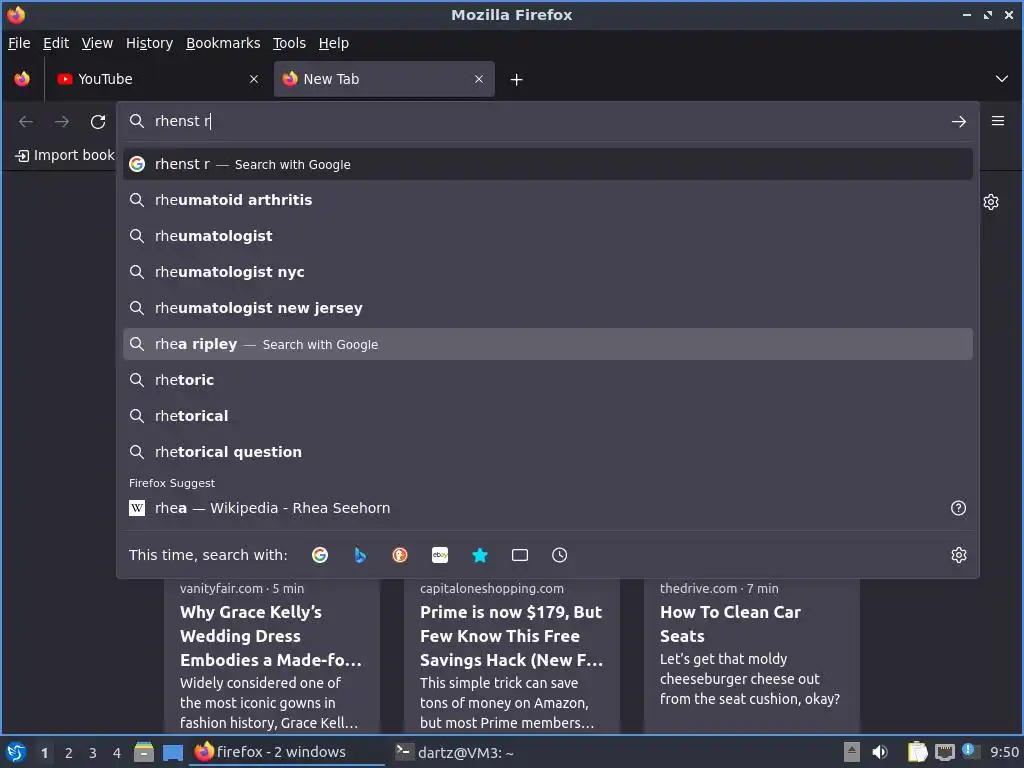The image size is (1024, 768).
Task: Click the notification info tray icon
Action: coord(968,750)
